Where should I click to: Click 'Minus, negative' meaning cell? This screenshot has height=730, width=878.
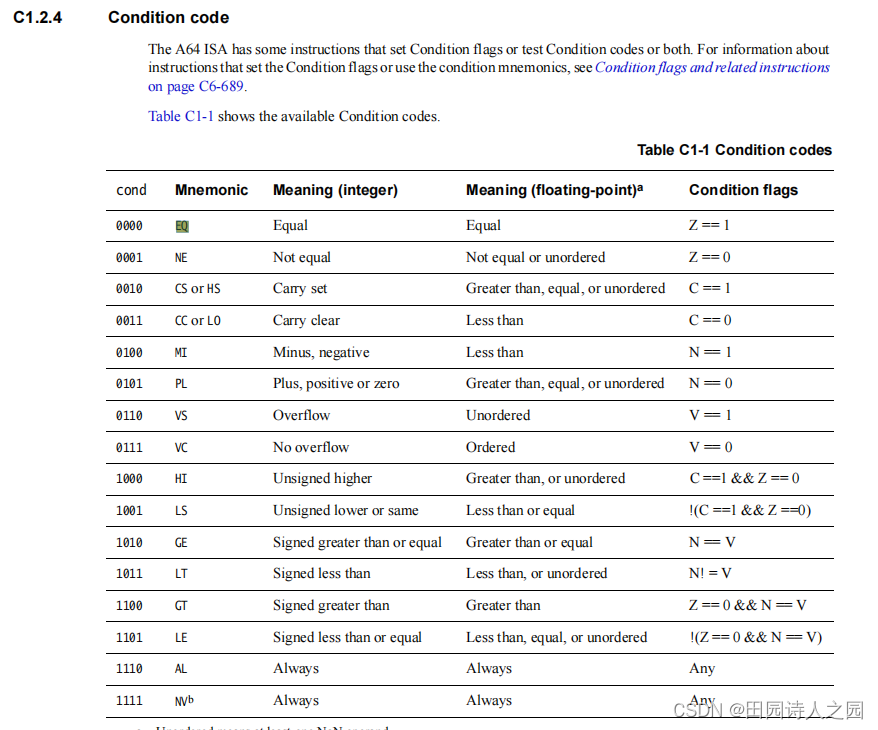click(321, 353)
